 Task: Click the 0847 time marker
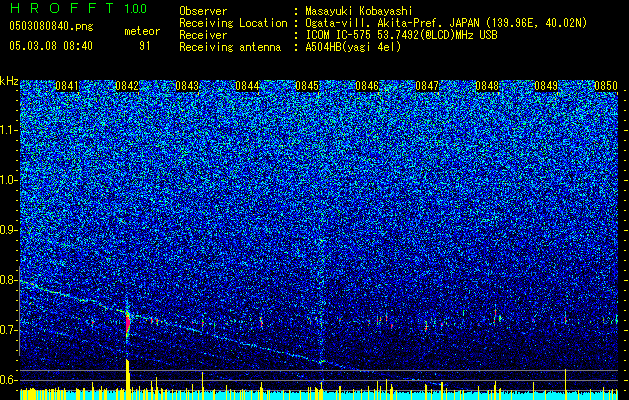pos(427,86)
